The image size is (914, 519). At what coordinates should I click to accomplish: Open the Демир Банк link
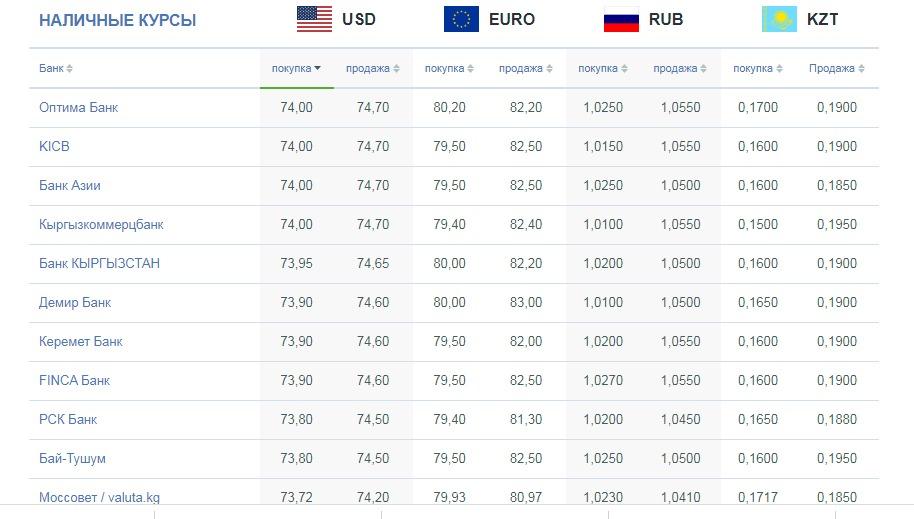75,303
